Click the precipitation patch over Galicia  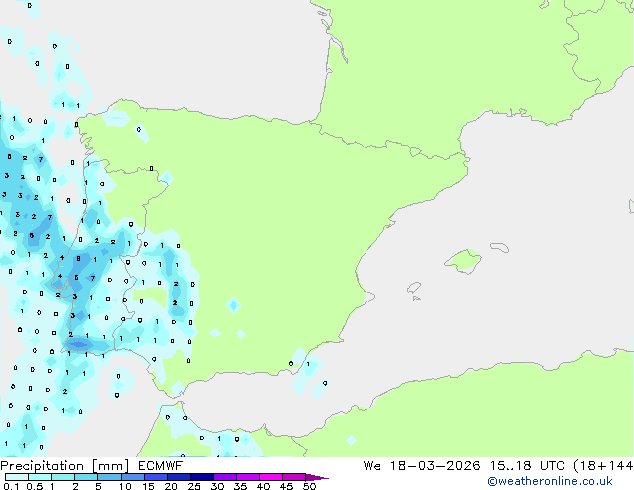(x=117, y=118)
